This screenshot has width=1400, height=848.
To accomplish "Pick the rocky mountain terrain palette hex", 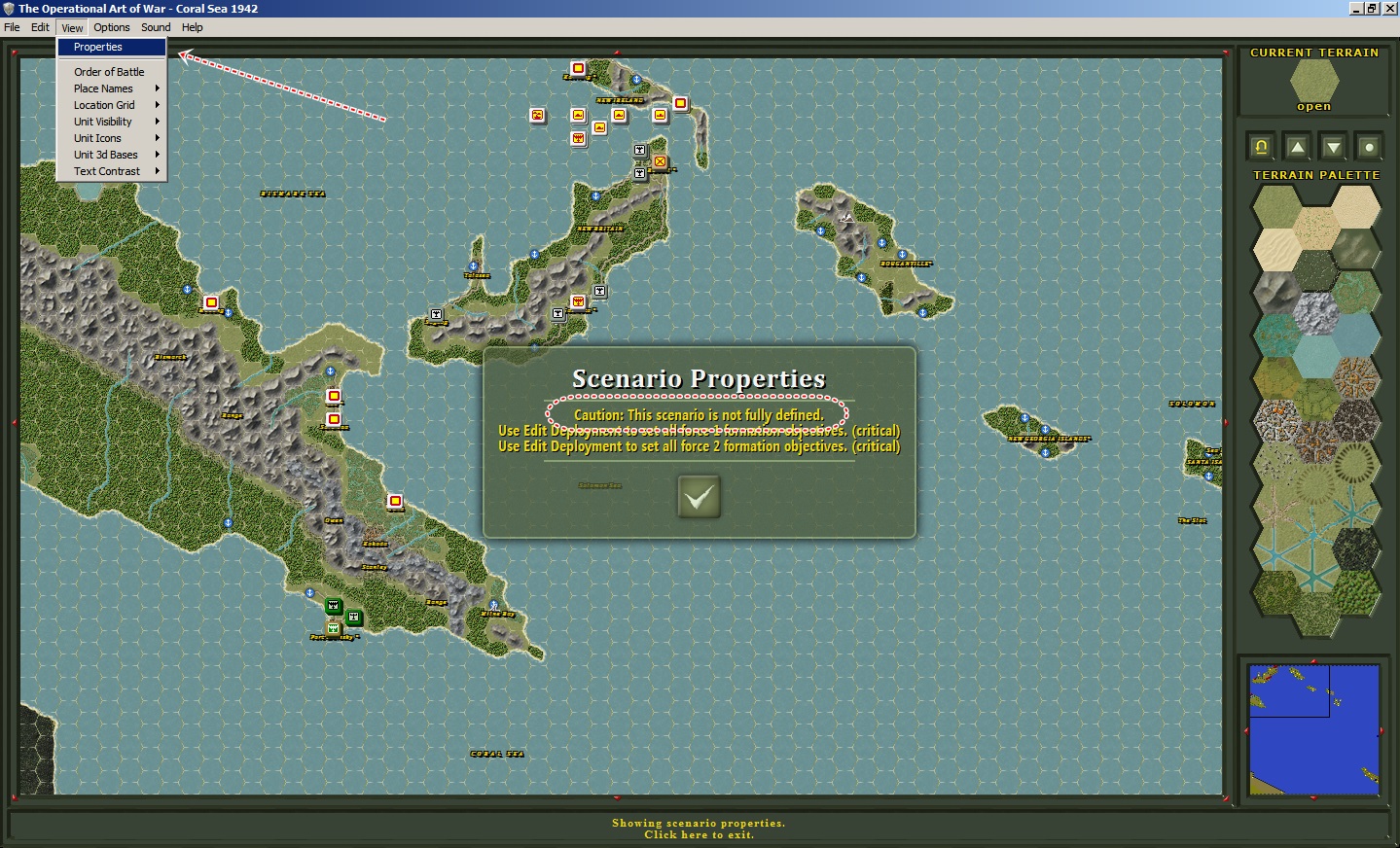I will click(x=1276, y=291).
